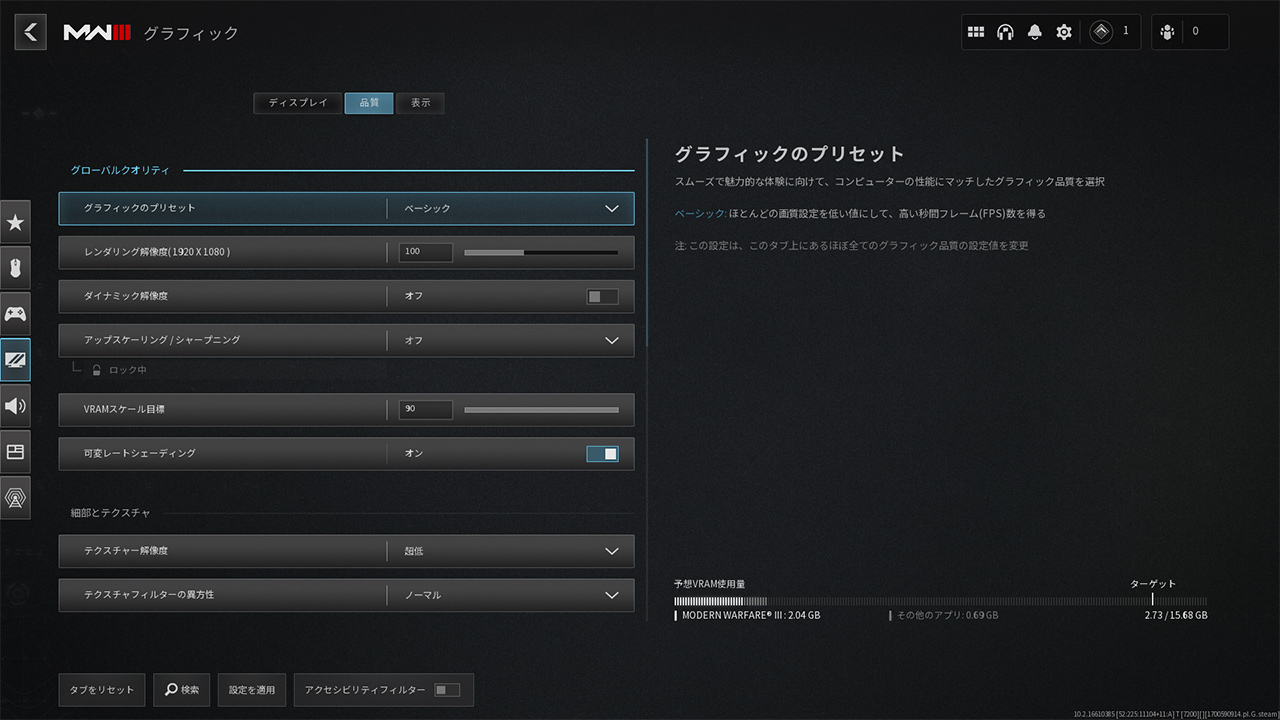Click 設定を適用 button
The height and width of the screenshot is (720, 1280).
pos(251,690)
